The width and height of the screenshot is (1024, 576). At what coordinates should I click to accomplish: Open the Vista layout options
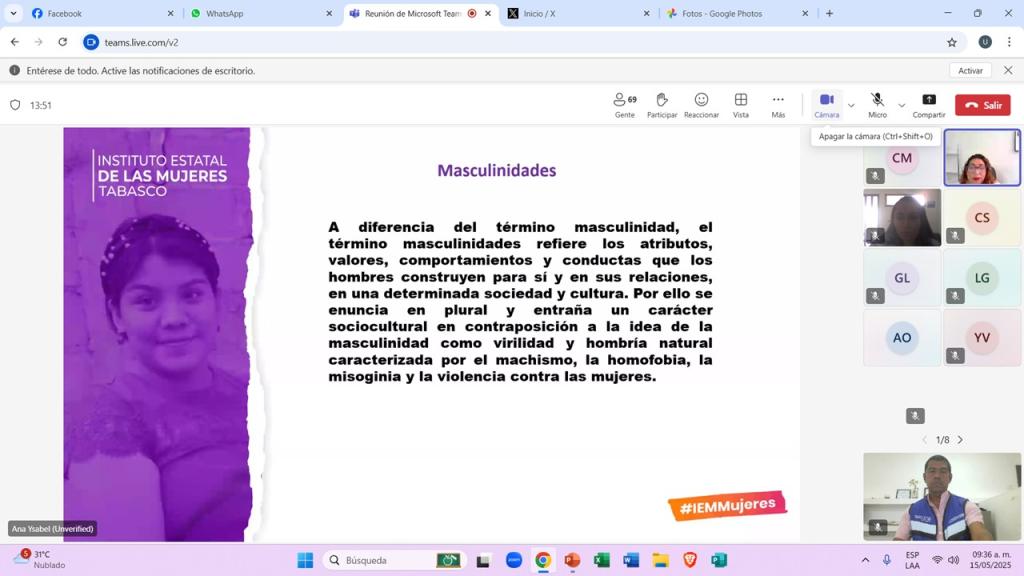click(741, 104)
